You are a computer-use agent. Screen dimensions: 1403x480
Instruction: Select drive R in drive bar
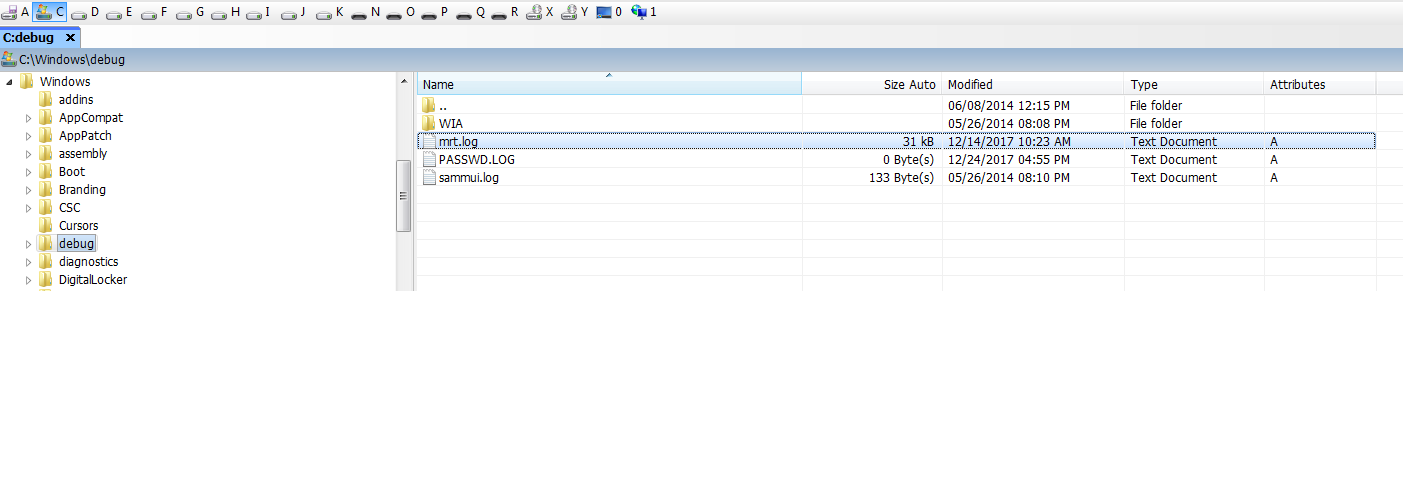[x=506, y=12]
